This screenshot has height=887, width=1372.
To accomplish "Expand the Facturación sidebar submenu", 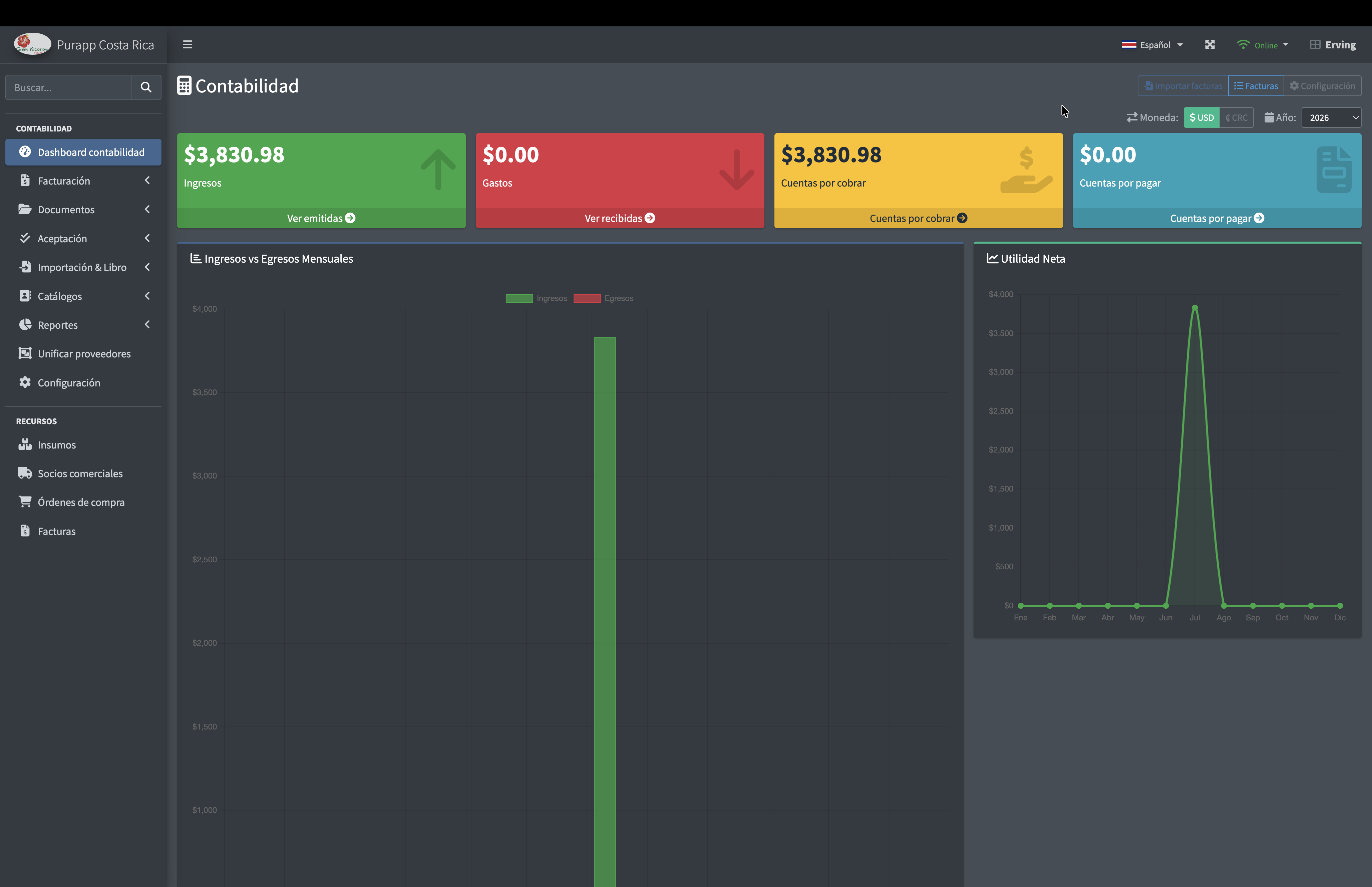I will pyautogui.click(x=83, y=181).
